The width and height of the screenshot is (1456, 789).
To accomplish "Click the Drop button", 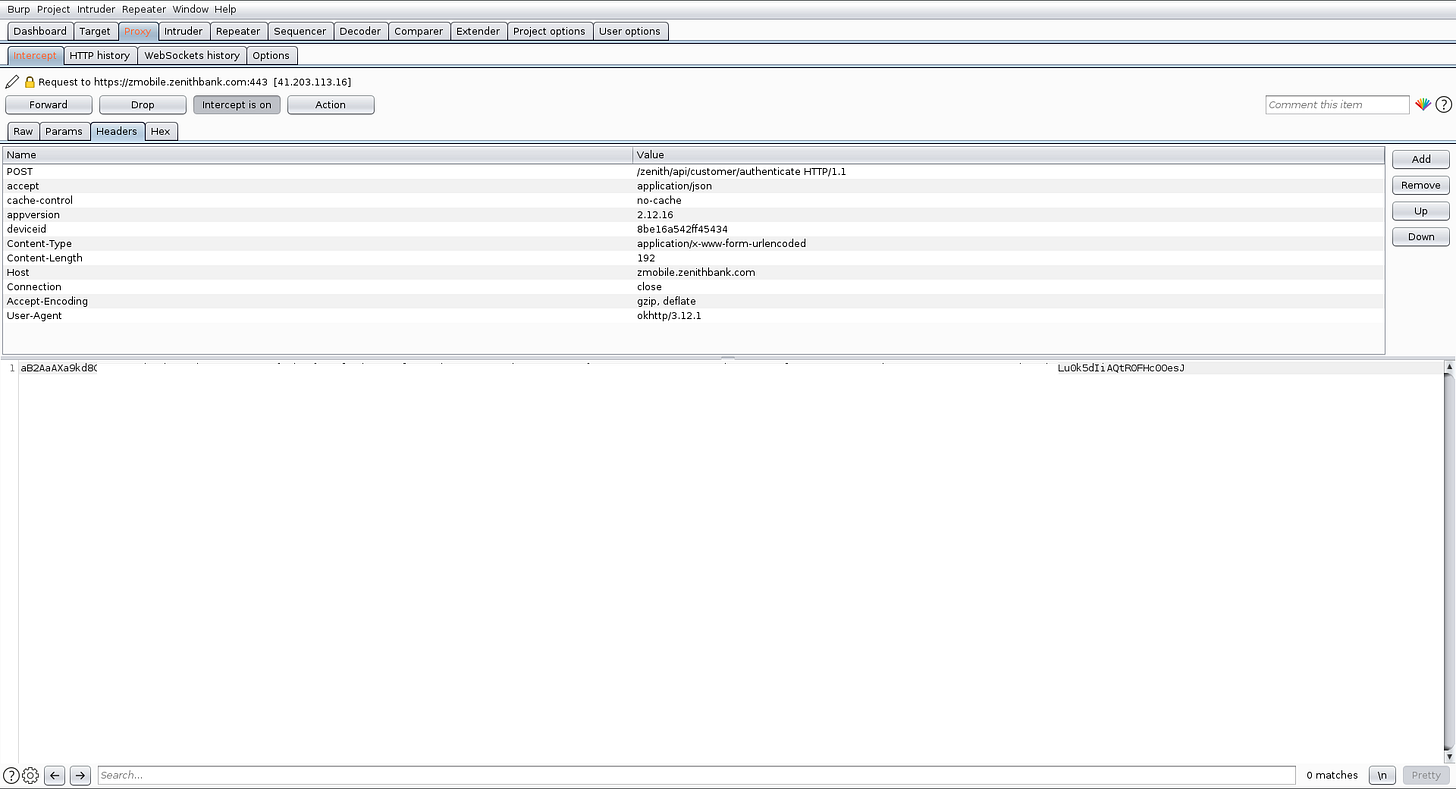I will pos(143,105).
